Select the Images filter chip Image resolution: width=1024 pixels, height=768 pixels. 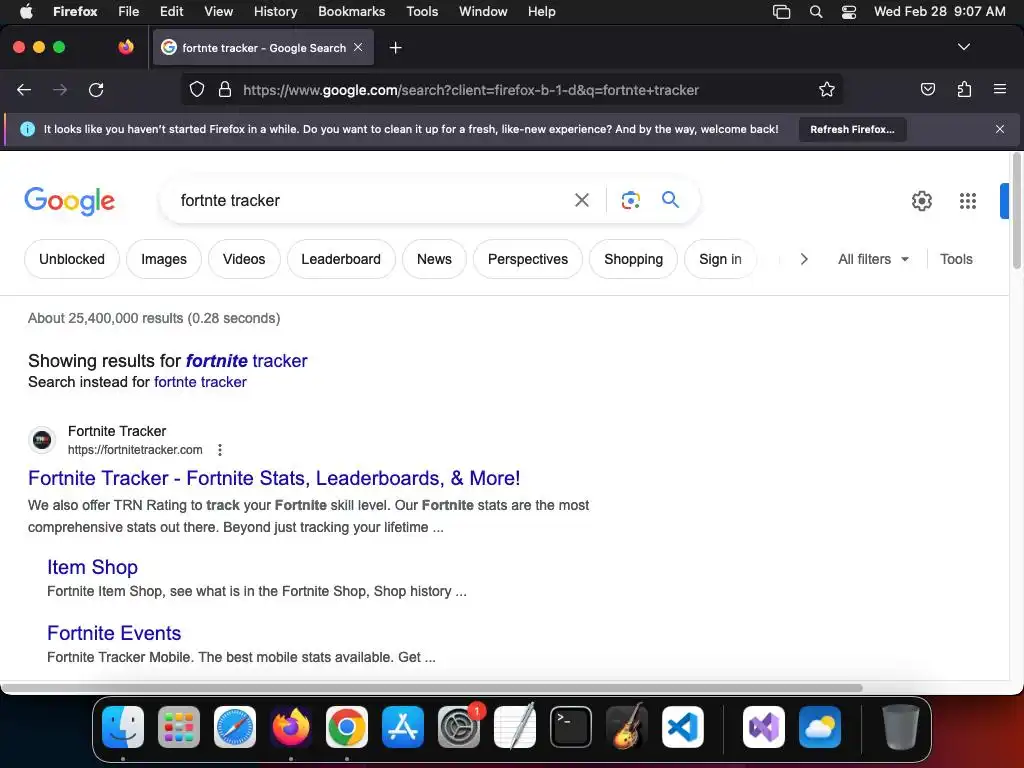pyautogui.click(x=164, y=259)
